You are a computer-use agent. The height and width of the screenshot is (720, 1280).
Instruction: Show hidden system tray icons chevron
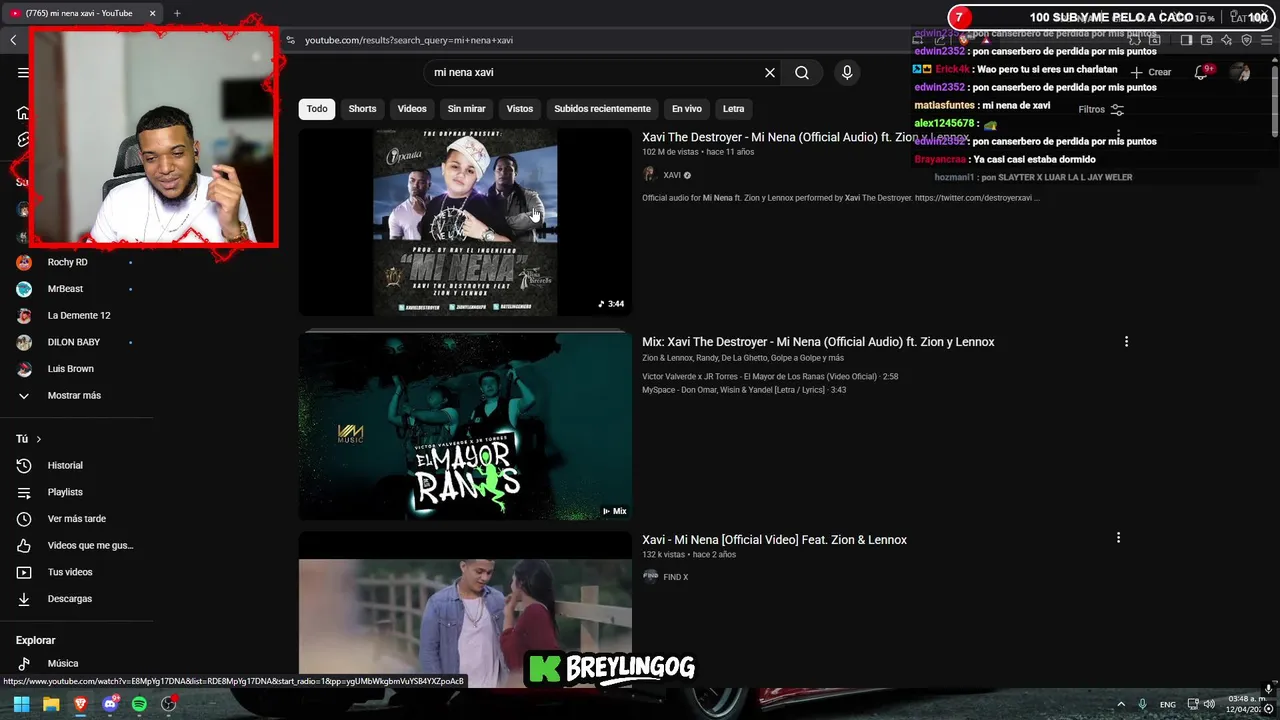tap(1121, 704)
